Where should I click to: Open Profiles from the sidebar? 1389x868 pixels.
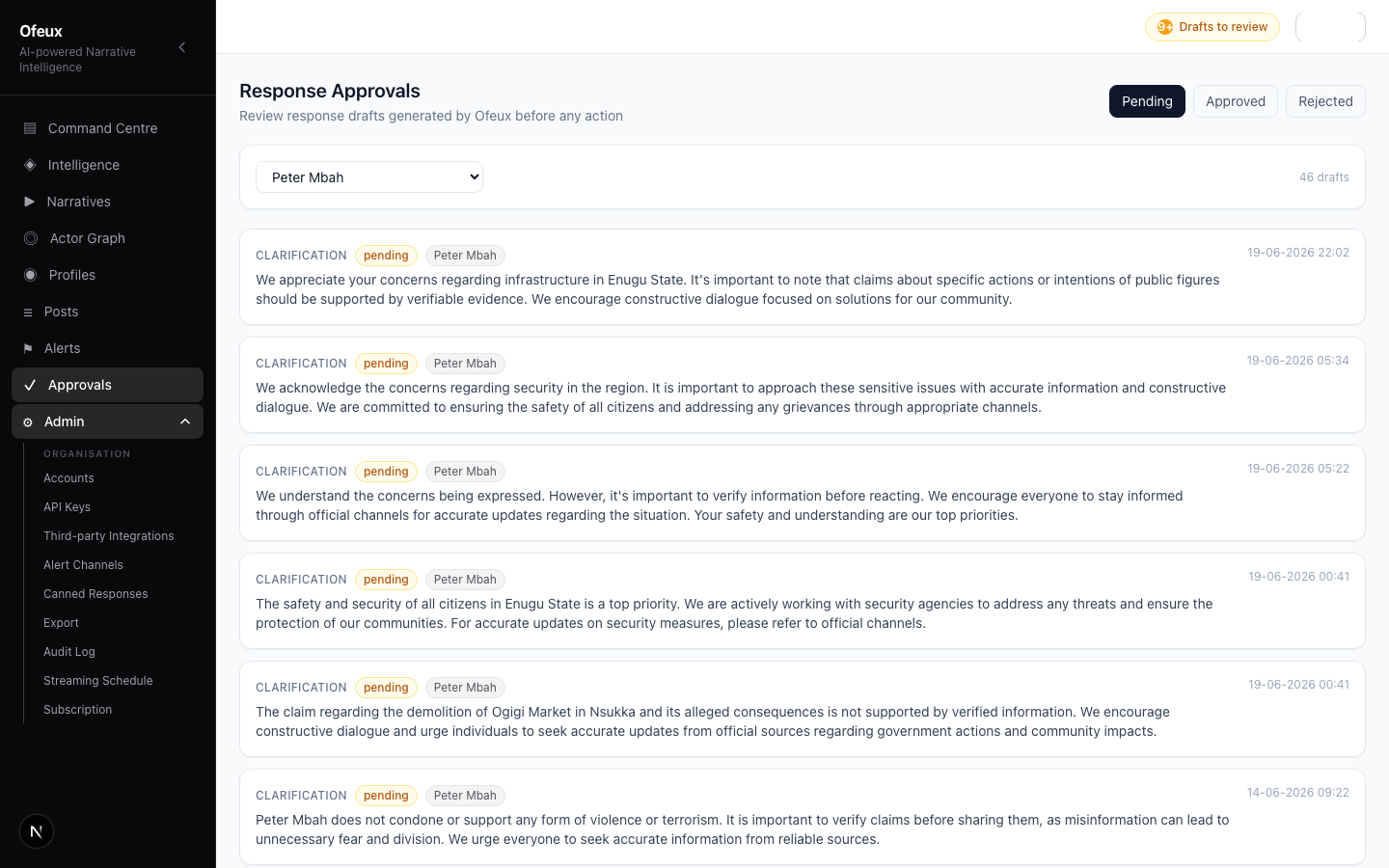pos(107,275)
